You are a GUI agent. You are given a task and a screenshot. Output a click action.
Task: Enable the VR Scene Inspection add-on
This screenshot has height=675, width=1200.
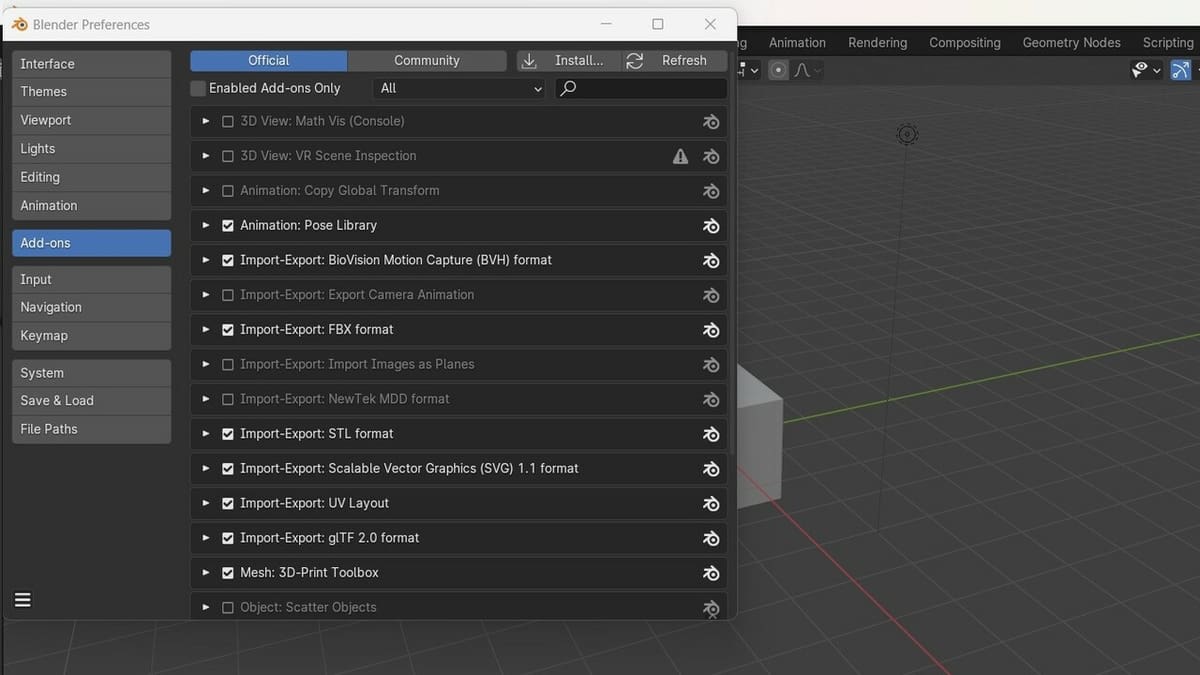click(228, 156)
